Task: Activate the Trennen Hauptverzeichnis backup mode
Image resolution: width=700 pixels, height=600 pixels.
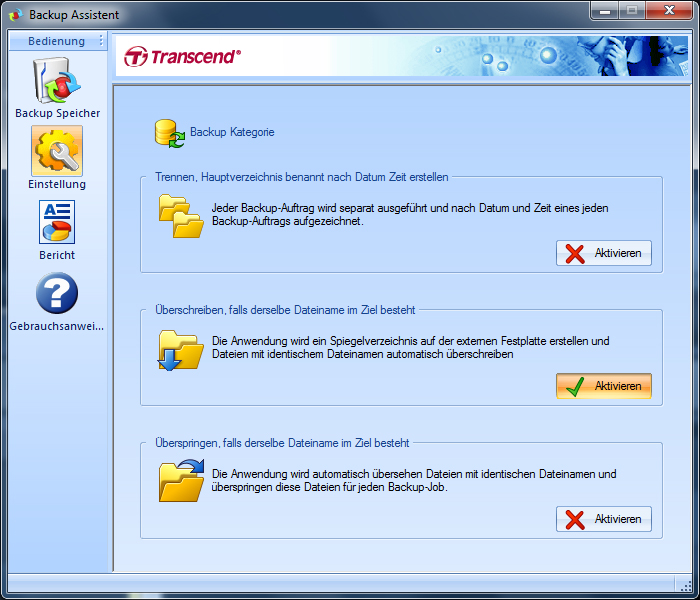Action: [604, 253]
